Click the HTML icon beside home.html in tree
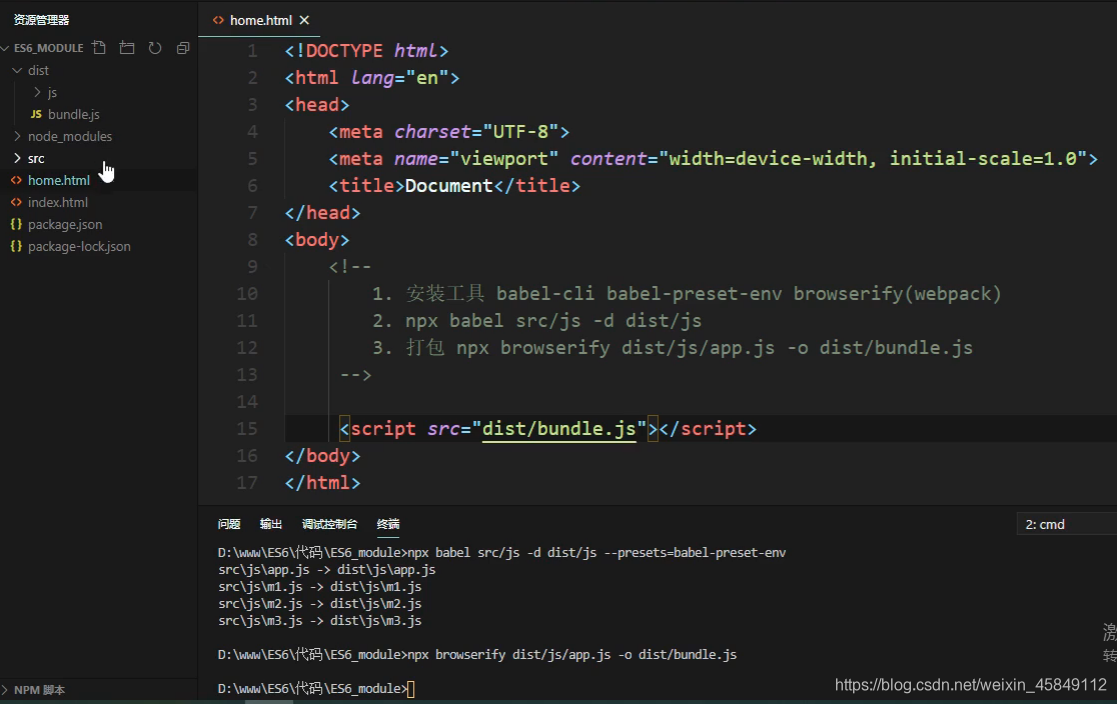 (16, 180)
